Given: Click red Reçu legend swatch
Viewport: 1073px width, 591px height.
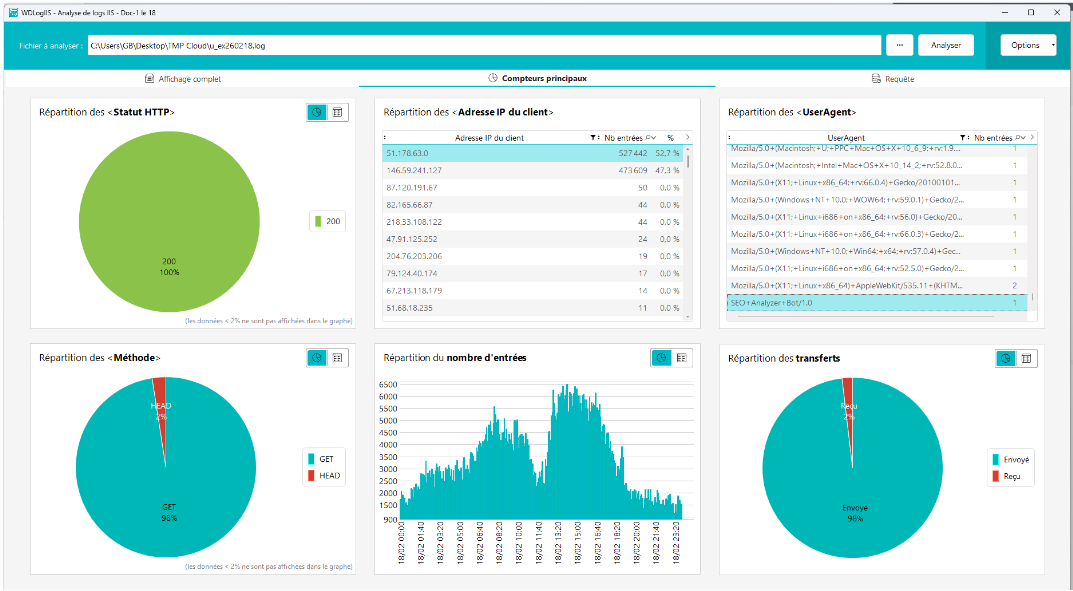Looking at the screenshot, I should 996,476.
